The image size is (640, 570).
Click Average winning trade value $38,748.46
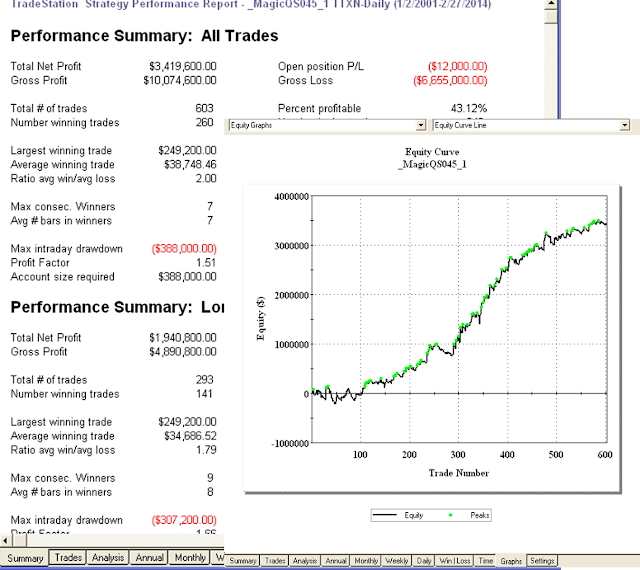tap(190, 165)
